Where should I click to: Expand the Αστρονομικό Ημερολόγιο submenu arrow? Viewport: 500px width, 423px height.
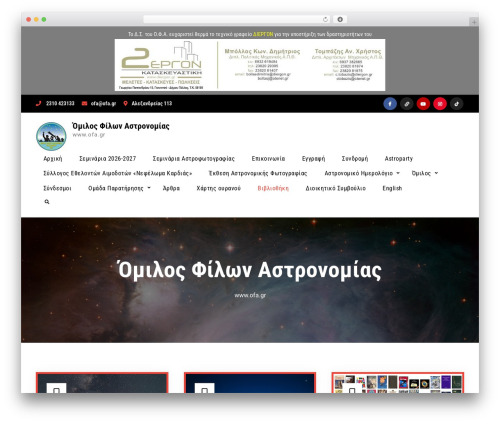click(x=398, y=173)
